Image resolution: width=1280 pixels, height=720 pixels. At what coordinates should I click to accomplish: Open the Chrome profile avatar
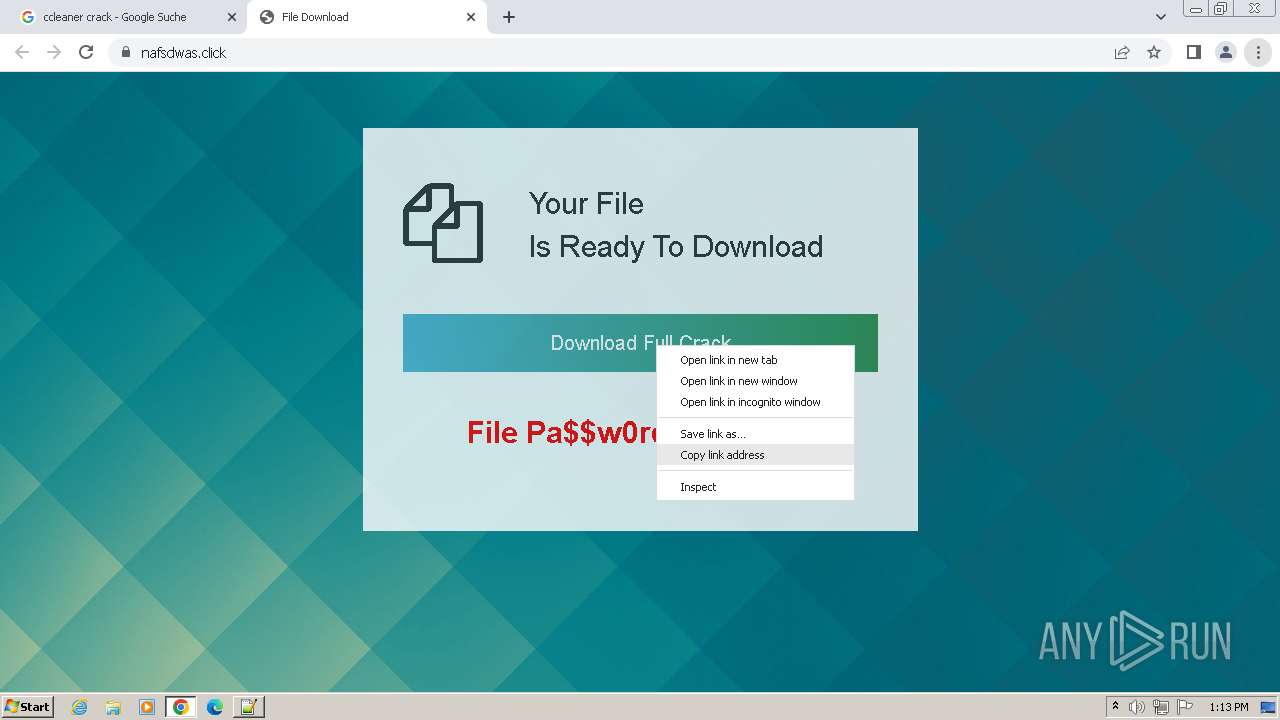1226,53
